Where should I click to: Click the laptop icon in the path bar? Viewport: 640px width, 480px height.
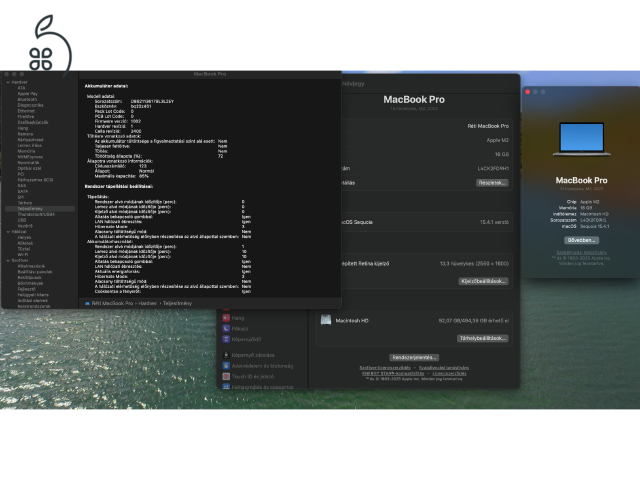point(87,303)
